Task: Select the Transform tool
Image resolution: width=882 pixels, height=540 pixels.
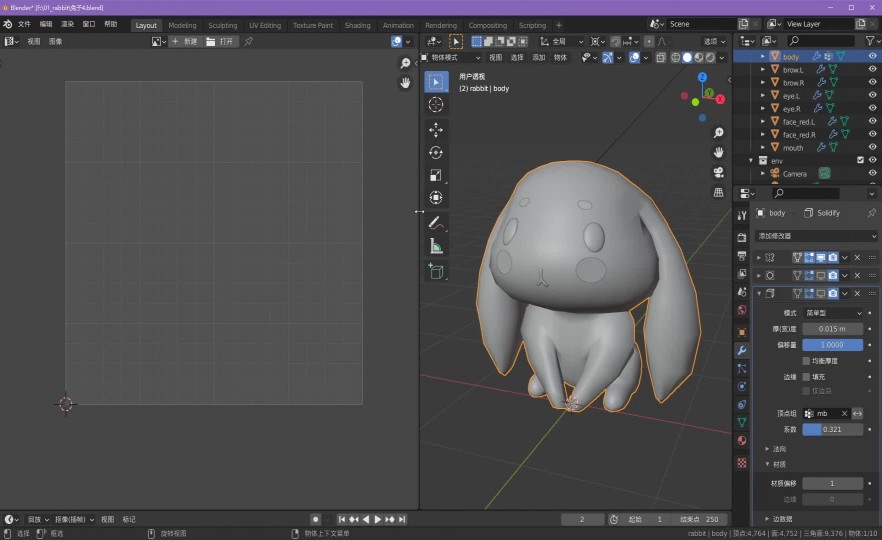Action: click(x=435, y=197)
